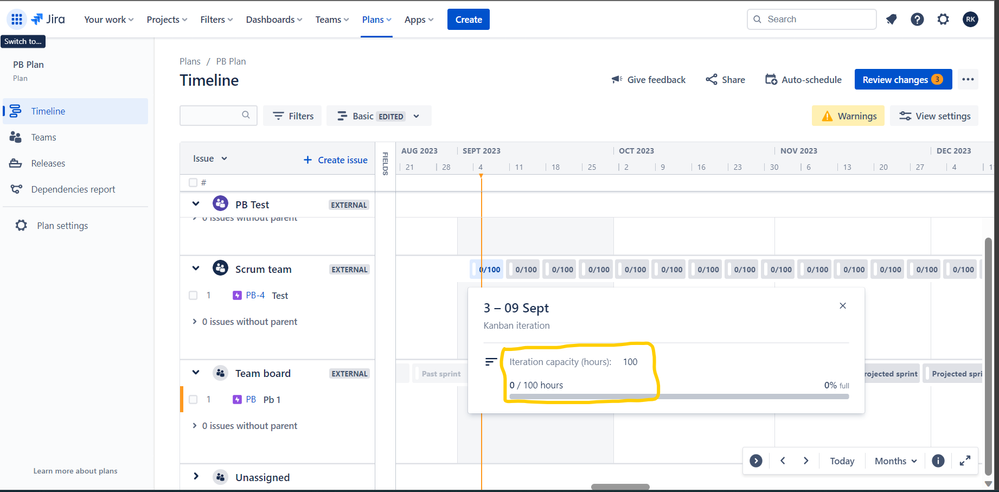Click the Share button
The image size is (999, 492).
725,80
